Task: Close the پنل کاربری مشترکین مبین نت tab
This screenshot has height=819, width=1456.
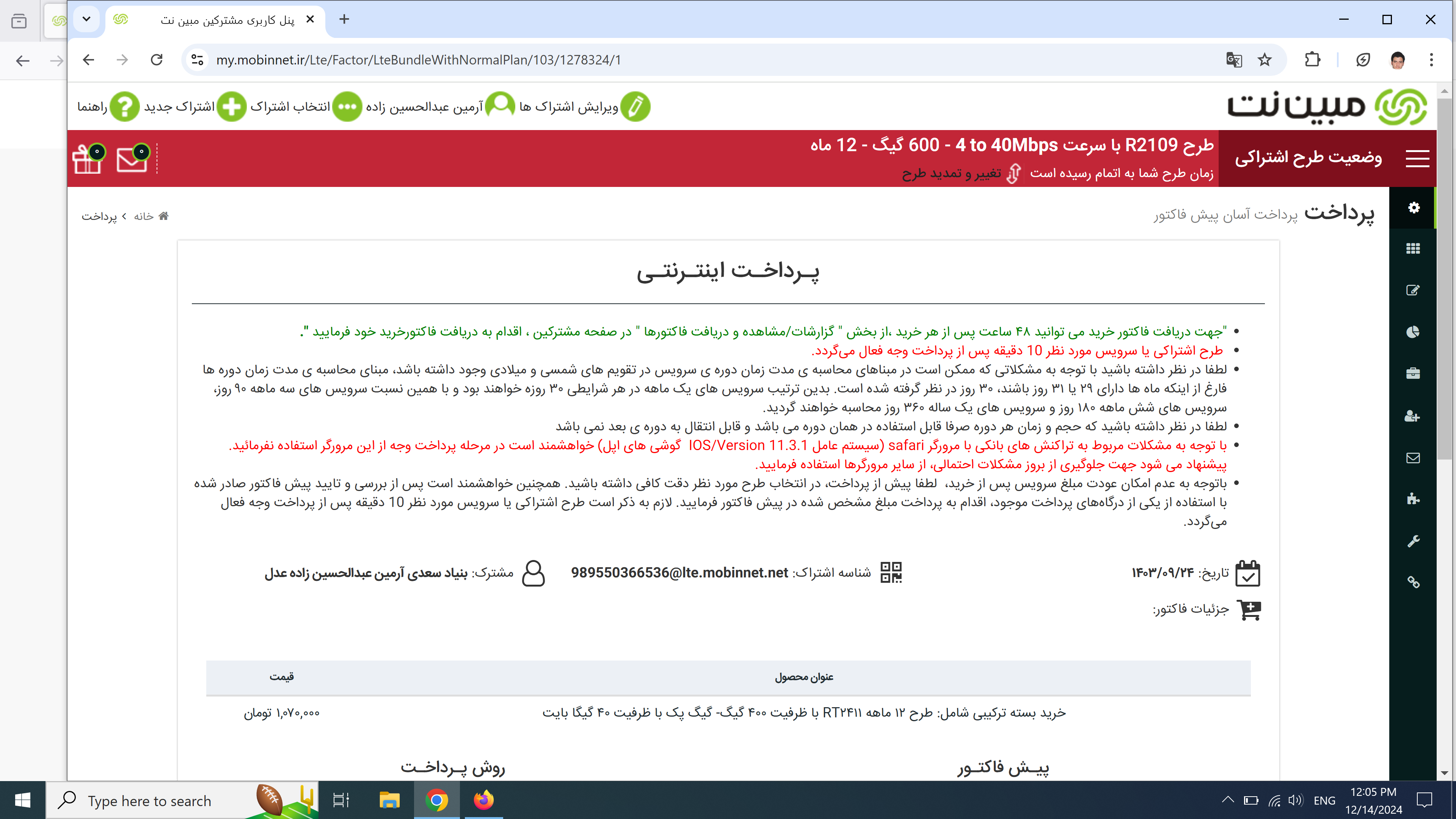Action: (310, 19)
